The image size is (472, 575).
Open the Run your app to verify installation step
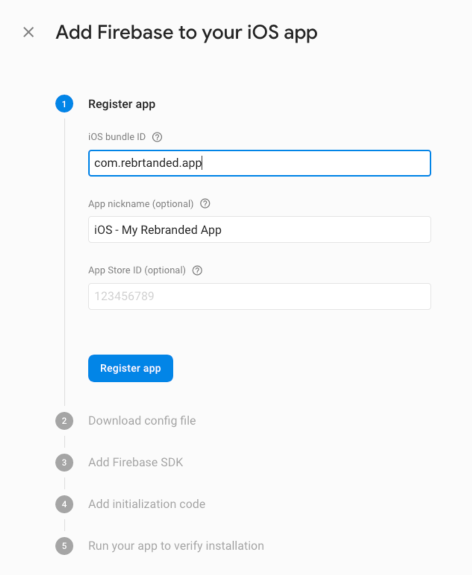coord(176,546)
